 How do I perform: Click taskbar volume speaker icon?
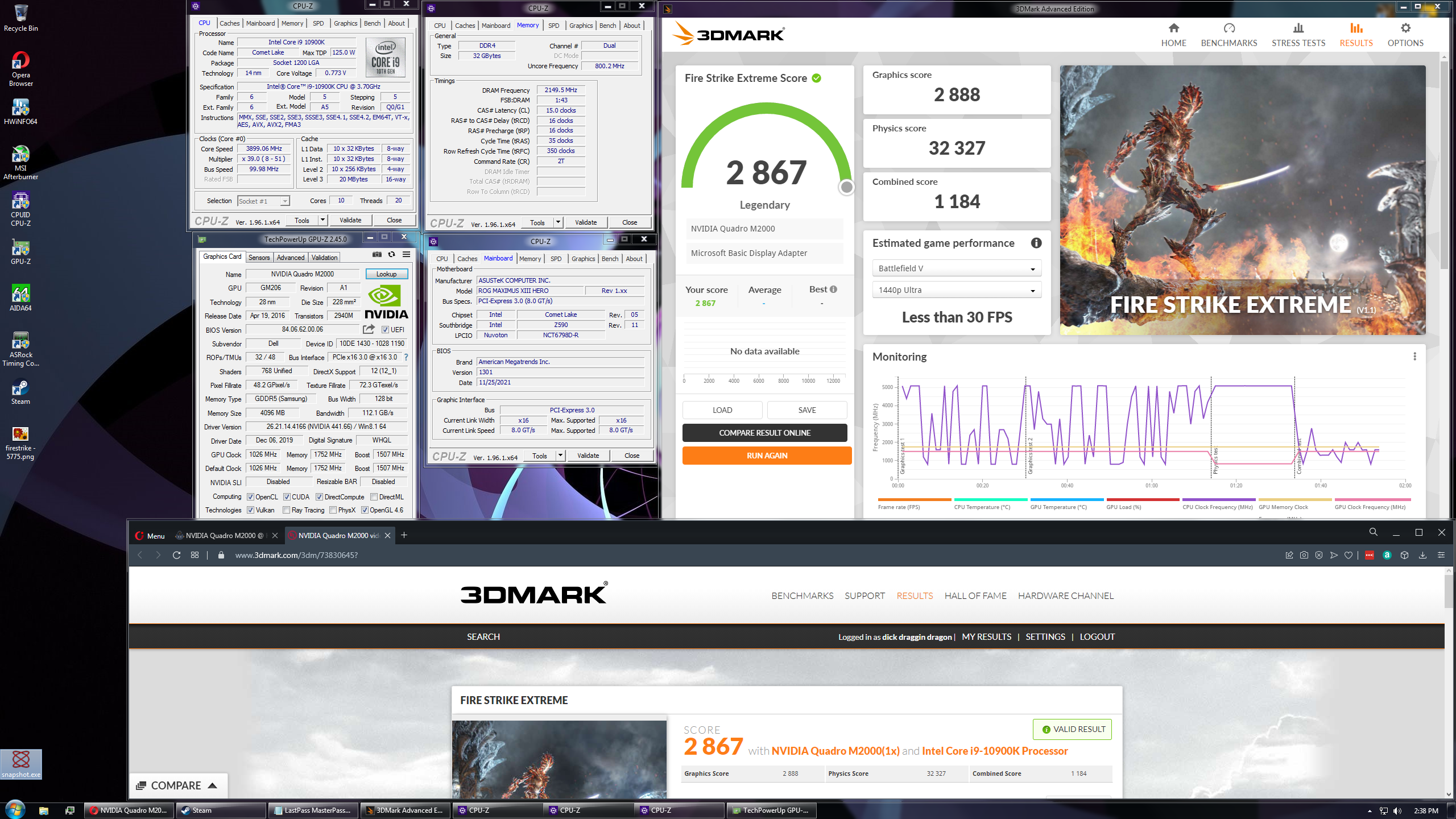1398,810
